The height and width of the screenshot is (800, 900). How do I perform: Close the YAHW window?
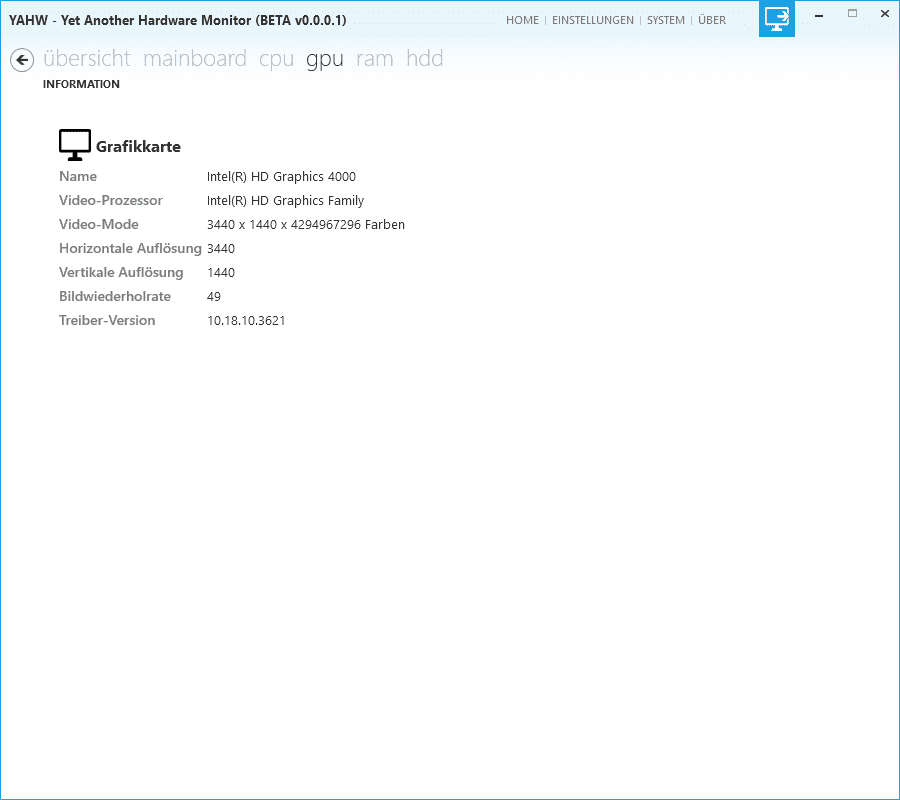coord(885,13)
